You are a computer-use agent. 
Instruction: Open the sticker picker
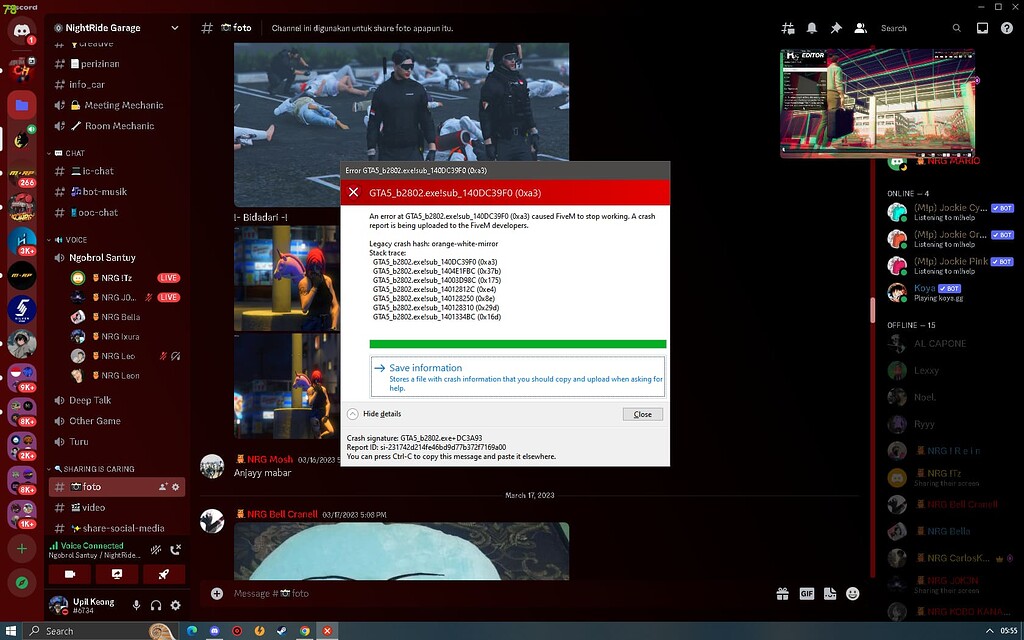pyautogui.click(x=829, y=594)
